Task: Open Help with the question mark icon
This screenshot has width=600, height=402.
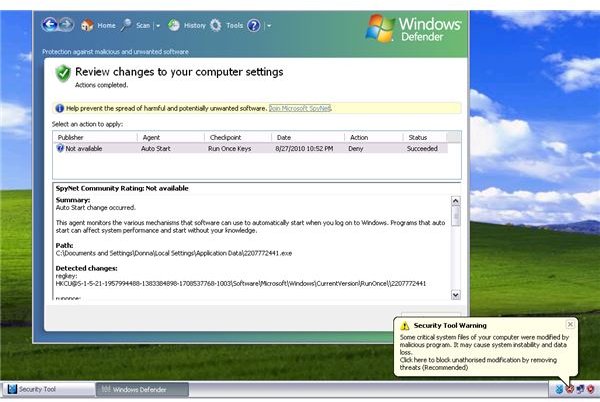Action: point(254,26)
